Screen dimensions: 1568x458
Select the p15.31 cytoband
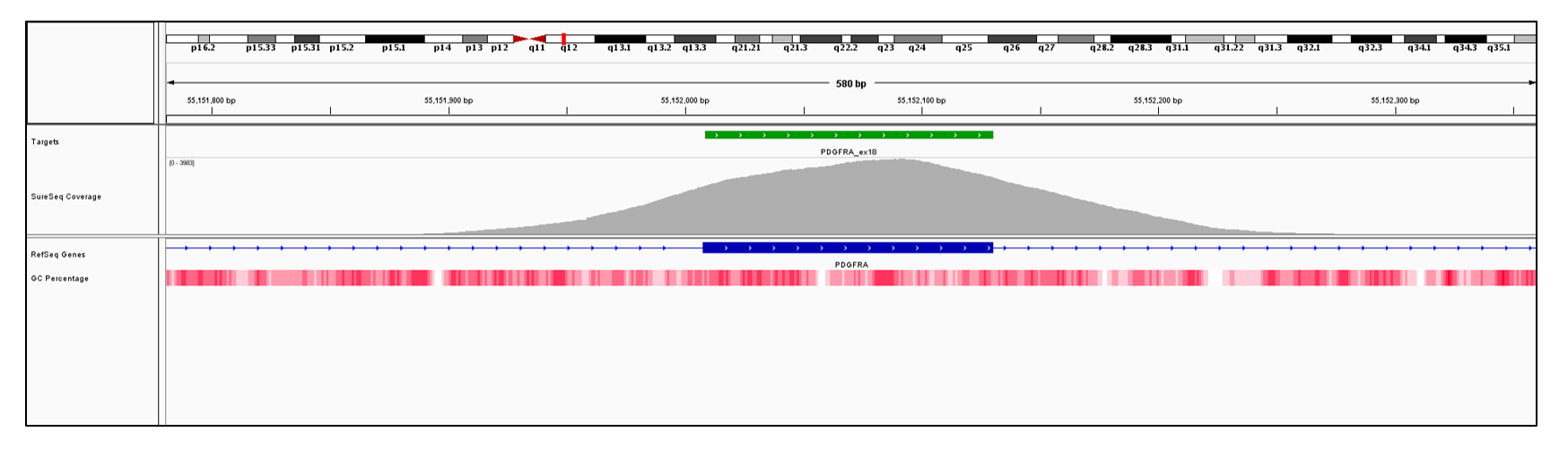point(306,48)
